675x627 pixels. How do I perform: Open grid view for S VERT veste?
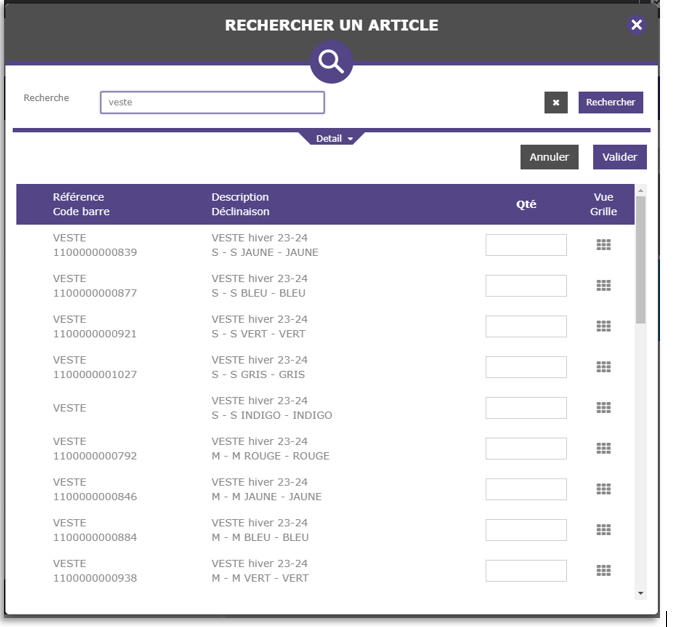[x=604, y=326]
